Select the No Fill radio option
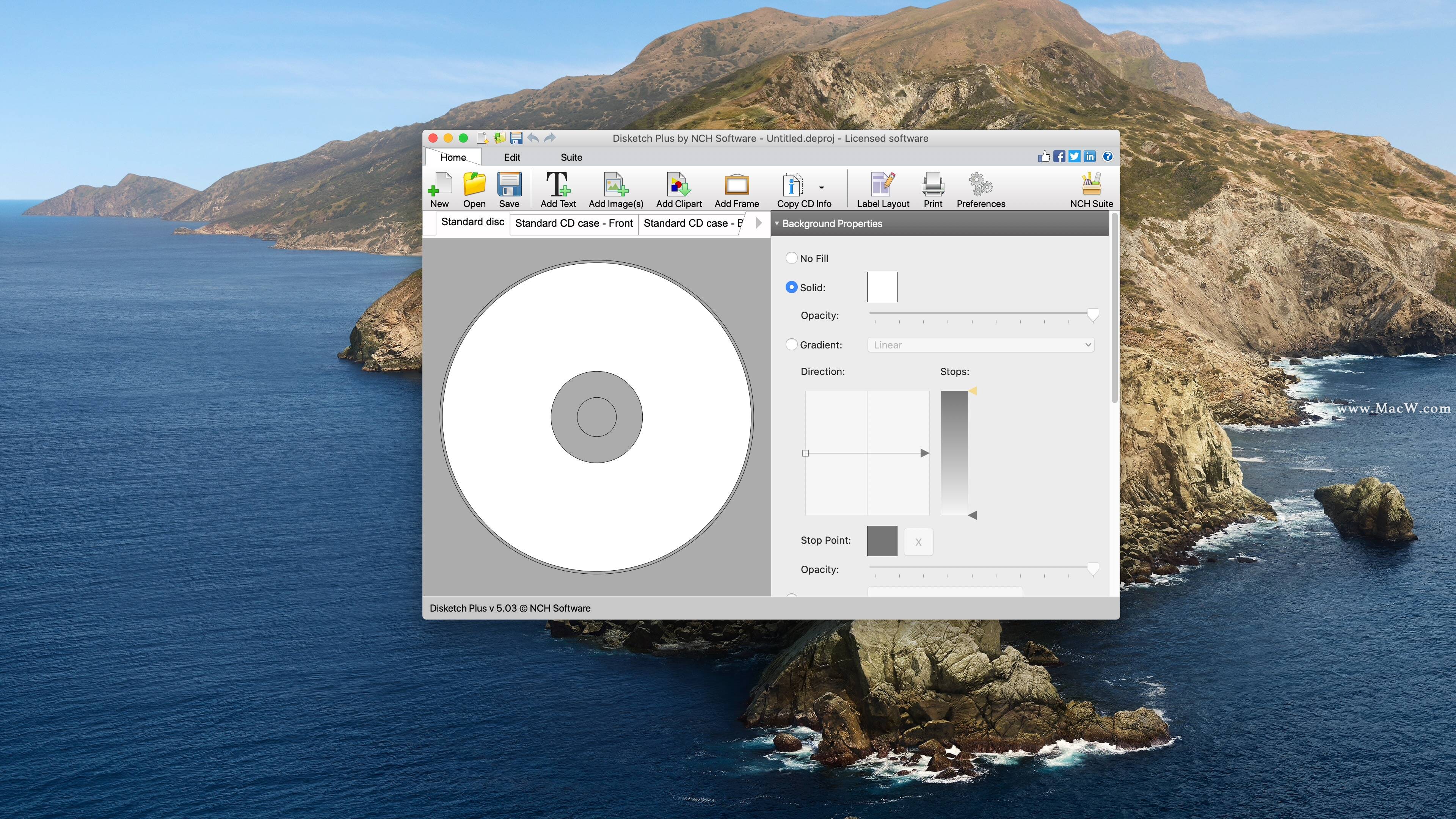This screenshot has height=819, width=1456. point(791,258)
